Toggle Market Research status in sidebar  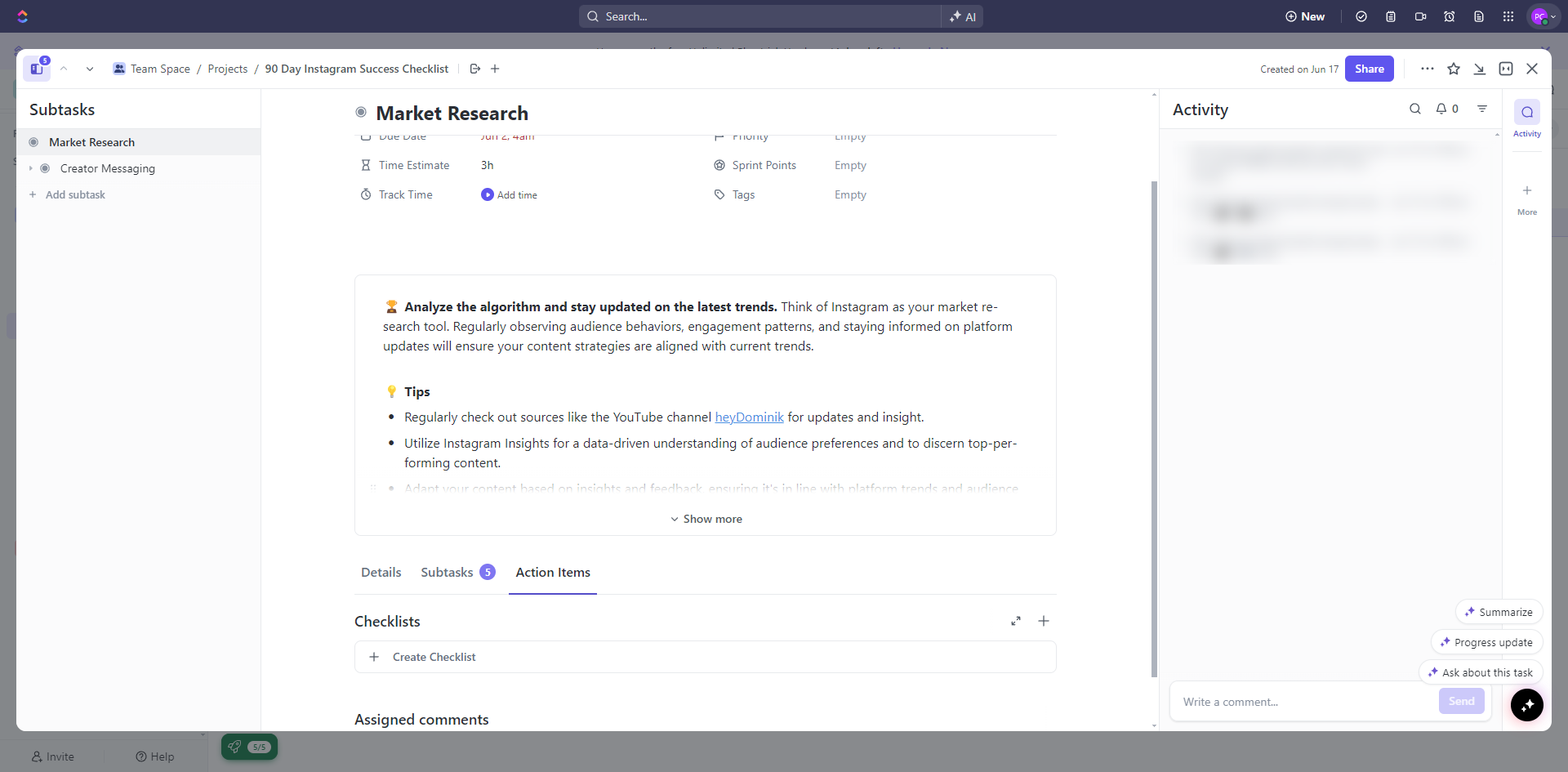(x=33, y=142)
